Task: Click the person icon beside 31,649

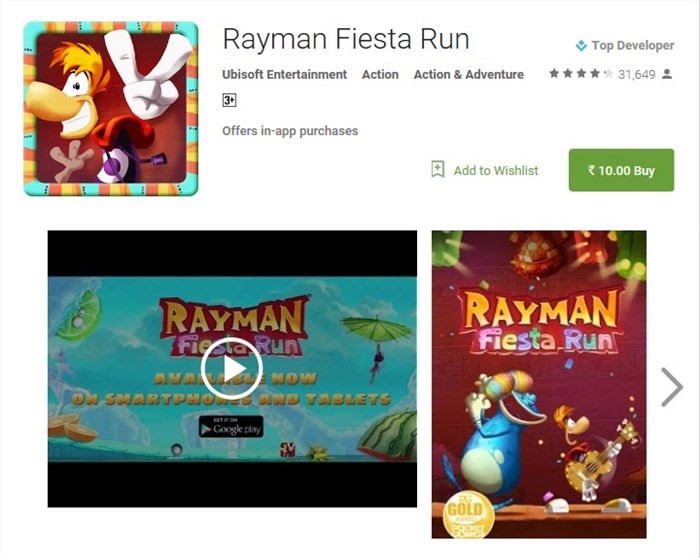Action: coord(667,74)
